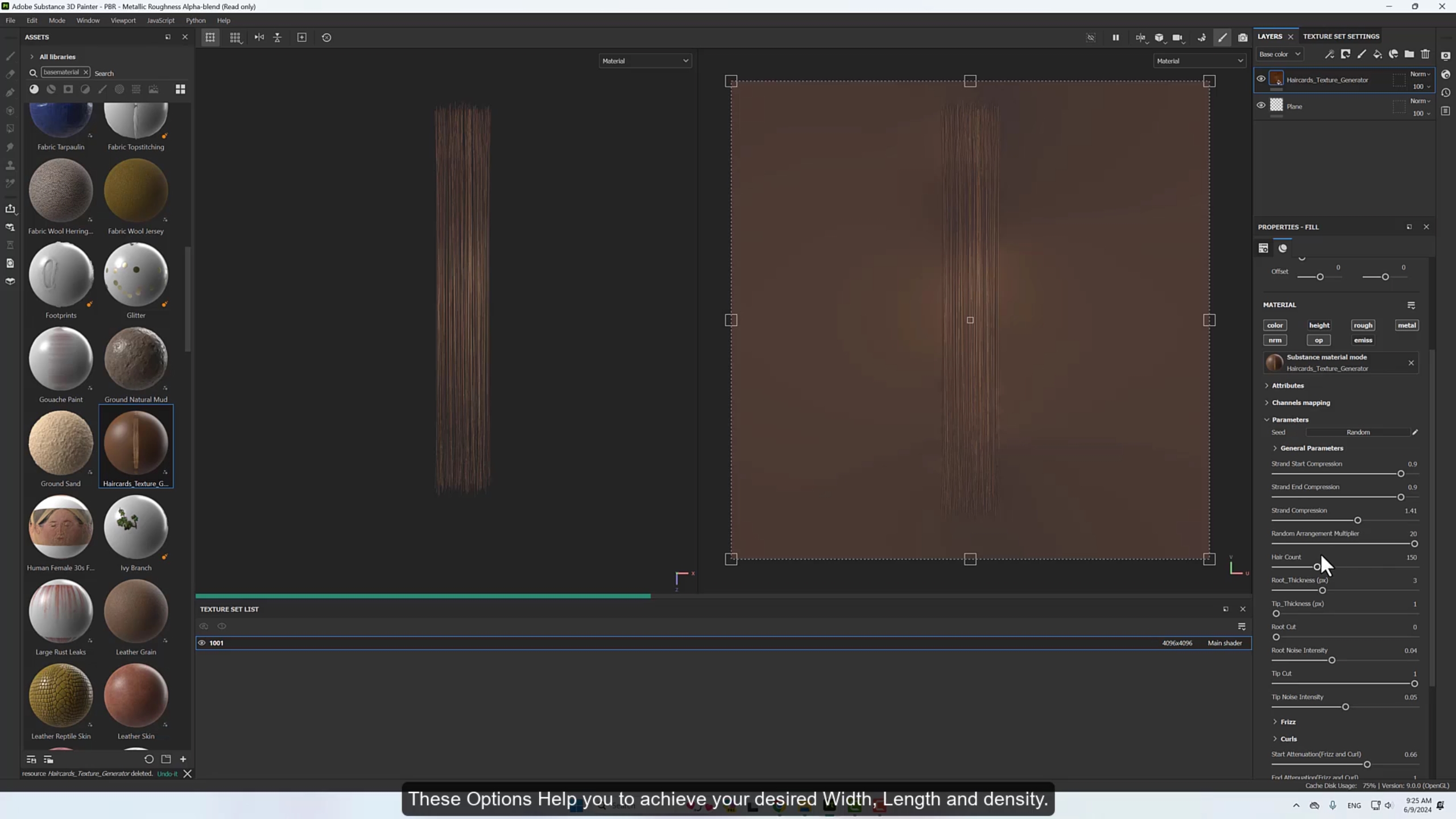This screenshot has width=1456, height=819.
Task: Click the camera render icon in viewport toolbar
Action: tap(1243, 38)
